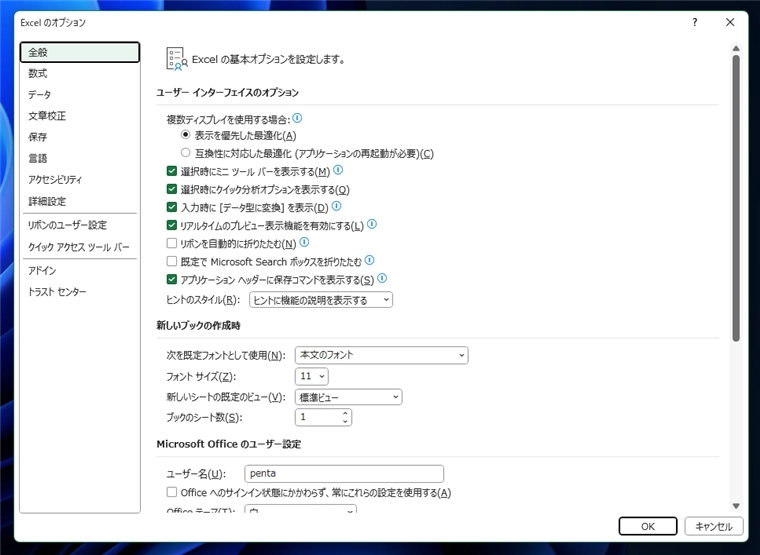Image resolution: width=760 pixels, height=555 pixels.
Task: Open 保存 options category
Action: pyautogui.click(x=80, y=137)
